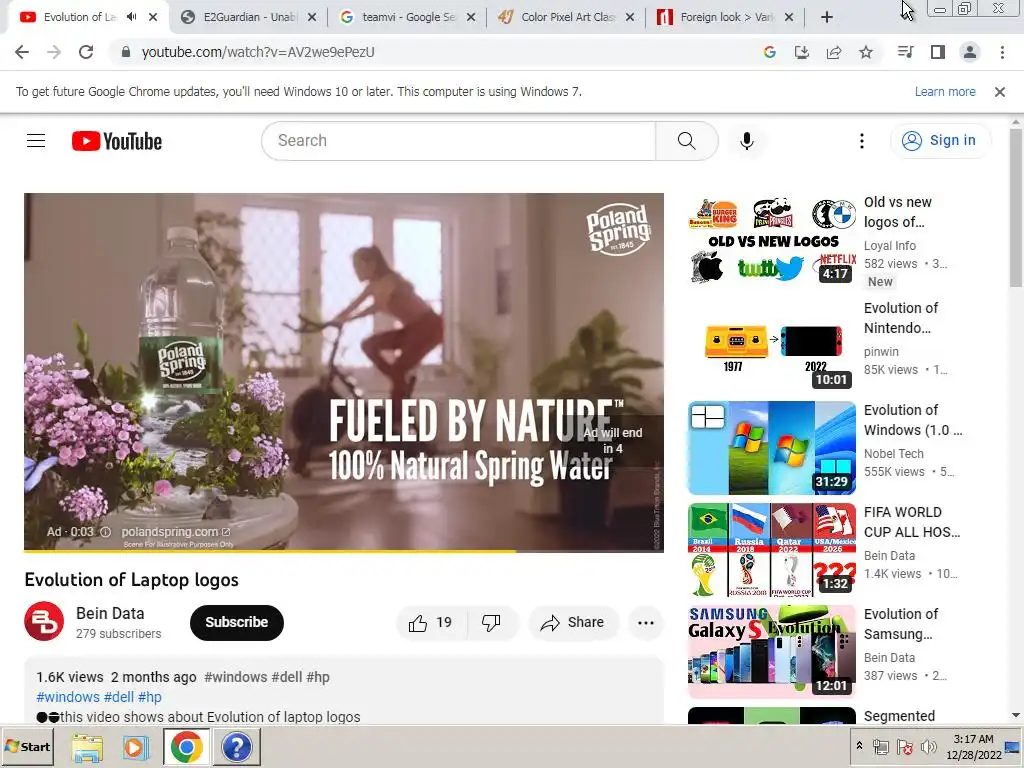Click the Google search icon in address bar
The image size is (1024, 768).
coord(769,52)
